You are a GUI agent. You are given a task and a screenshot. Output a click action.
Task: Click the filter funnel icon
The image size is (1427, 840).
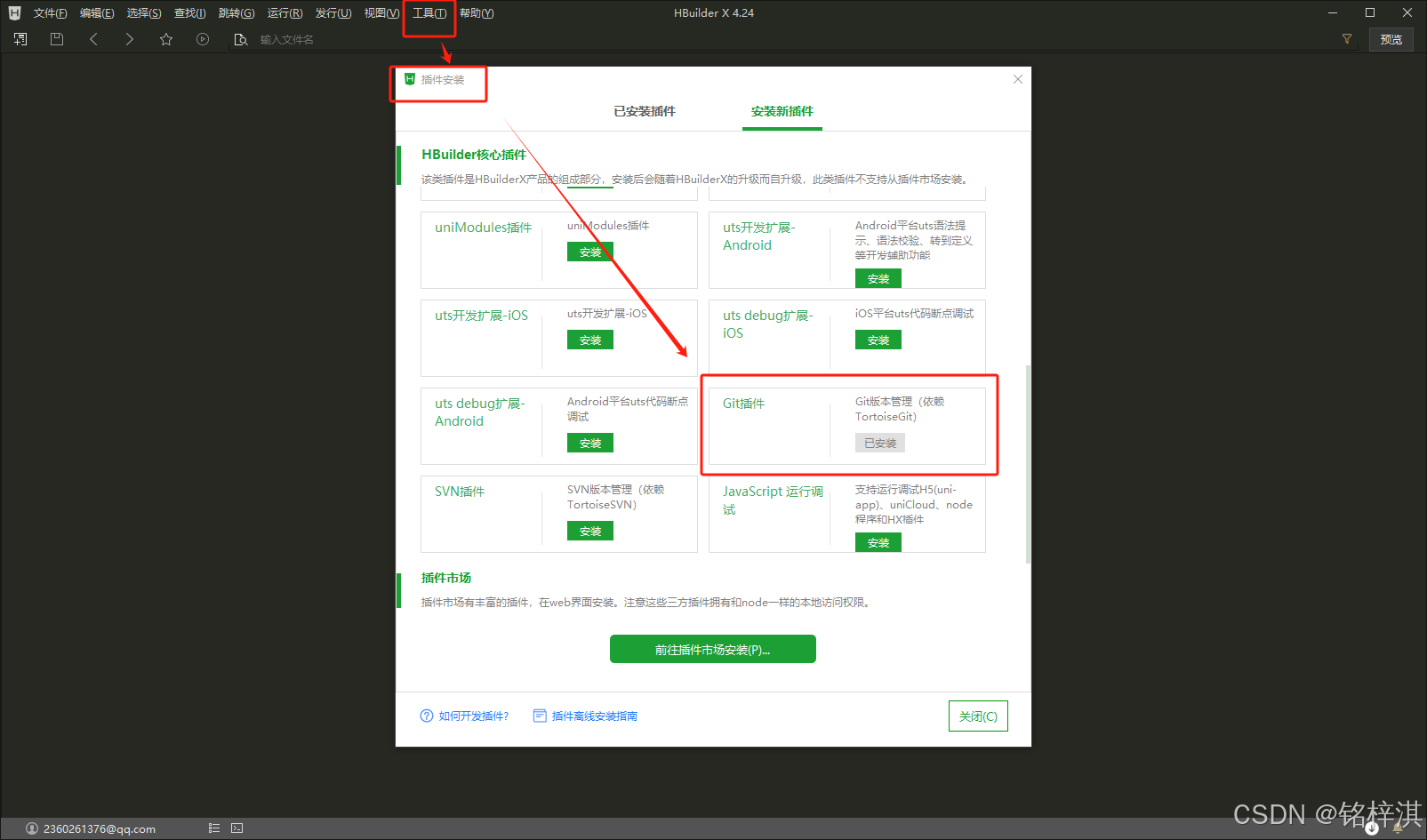1347,39
